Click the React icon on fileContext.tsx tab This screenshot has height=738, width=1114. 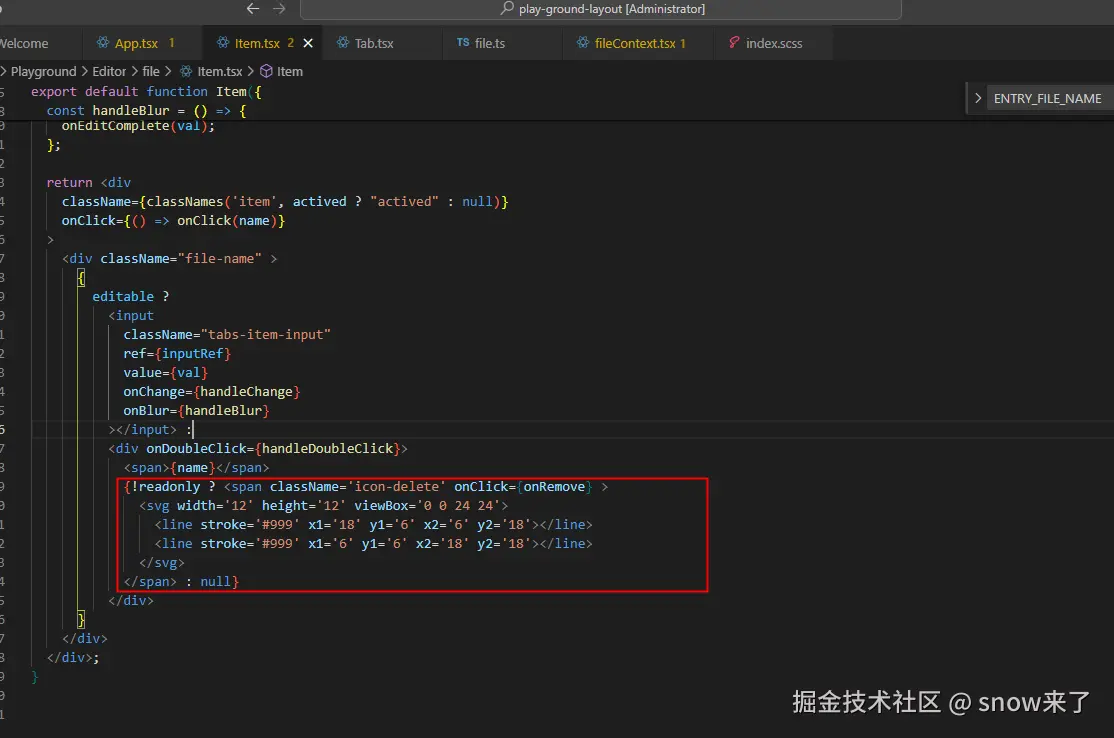pos(583,43)
